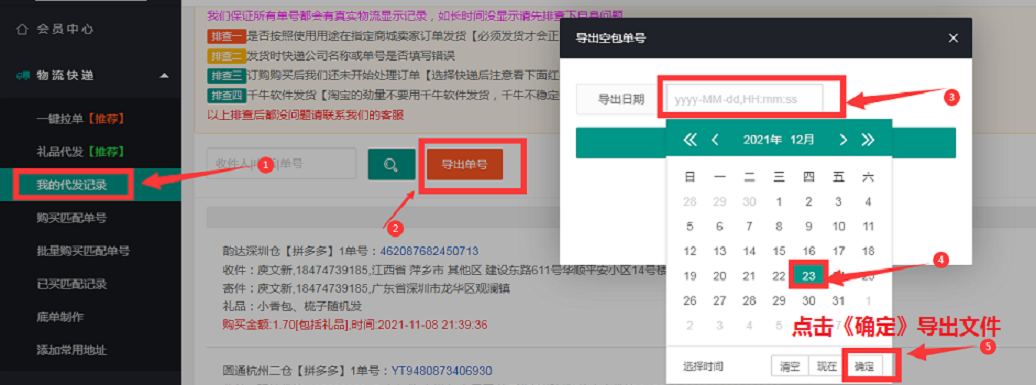Click the 排查三 green tag
Image resolution: width=1036 pixels, height=385 pixels.
[227, 75]
